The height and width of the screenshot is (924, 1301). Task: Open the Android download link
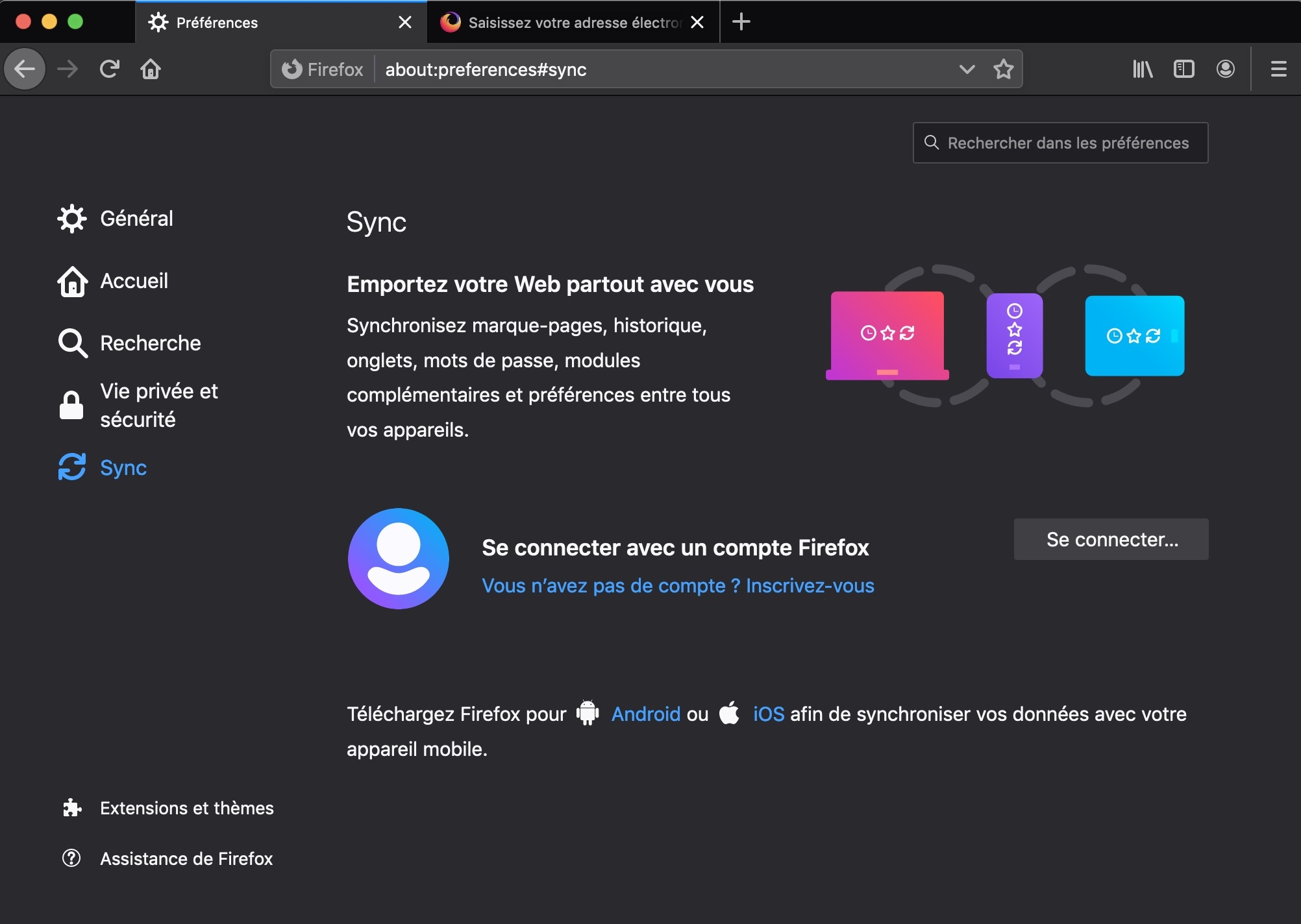coord(645,714)
